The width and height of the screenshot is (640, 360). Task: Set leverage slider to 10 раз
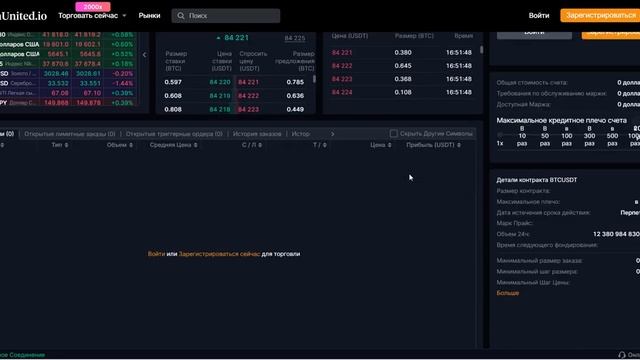(522, 136)
